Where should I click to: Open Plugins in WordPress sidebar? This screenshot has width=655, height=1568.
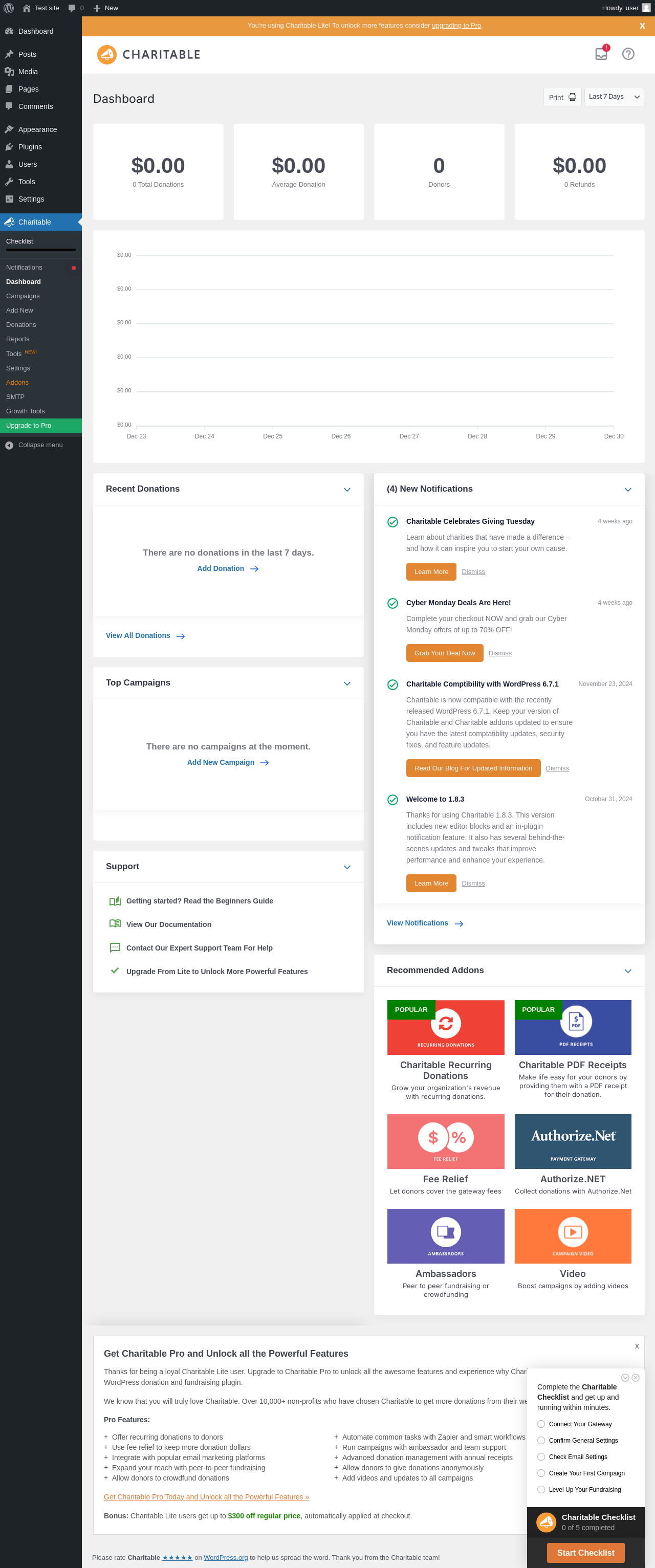41,147
